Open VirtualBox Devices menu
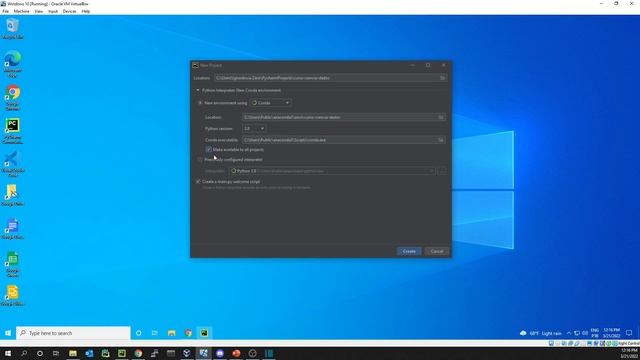 [69, 11]
